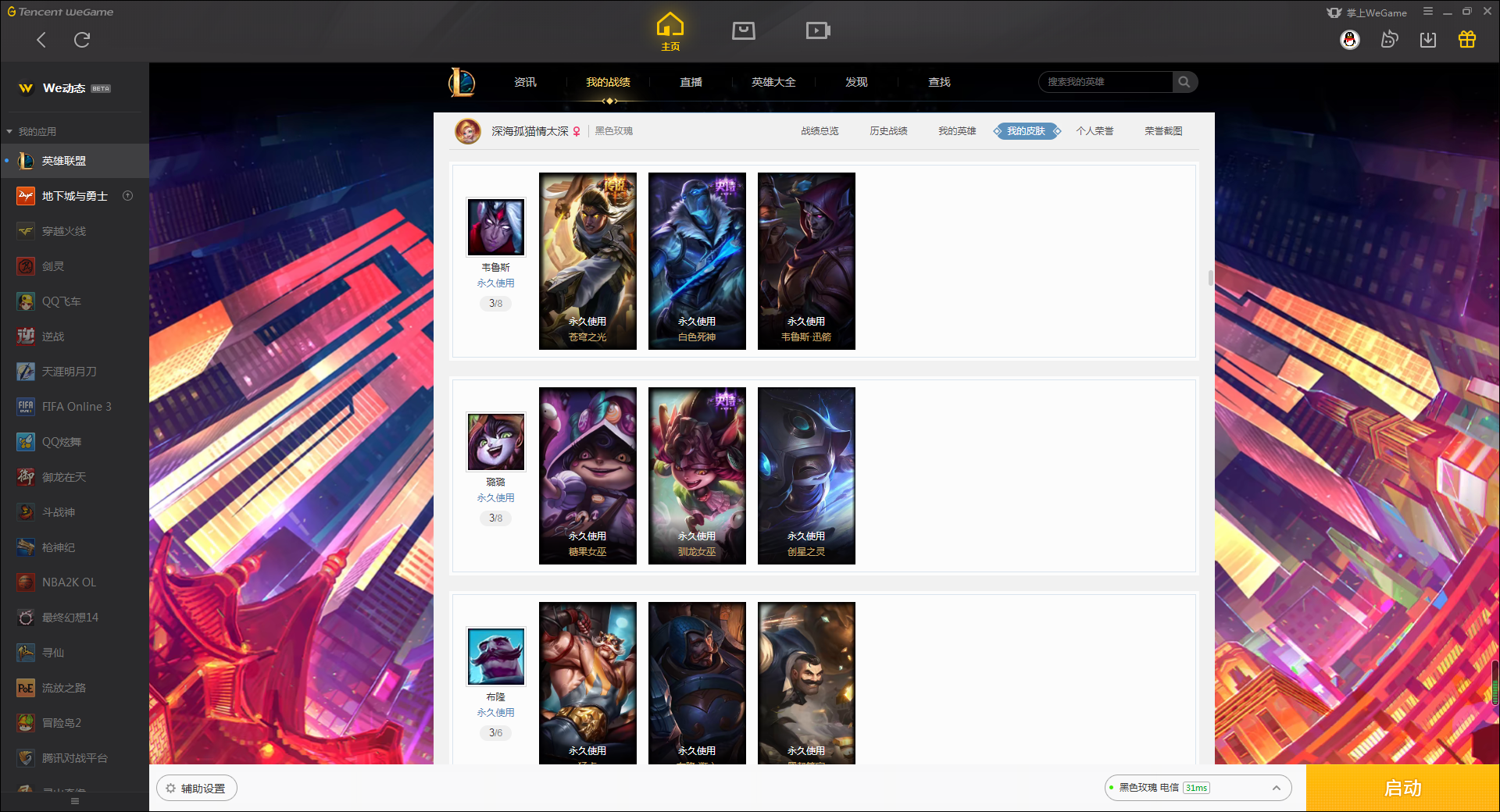Select QQ飞车 in sidebar
Viewport: 1500px width, 812px height.
click(74, 301)
